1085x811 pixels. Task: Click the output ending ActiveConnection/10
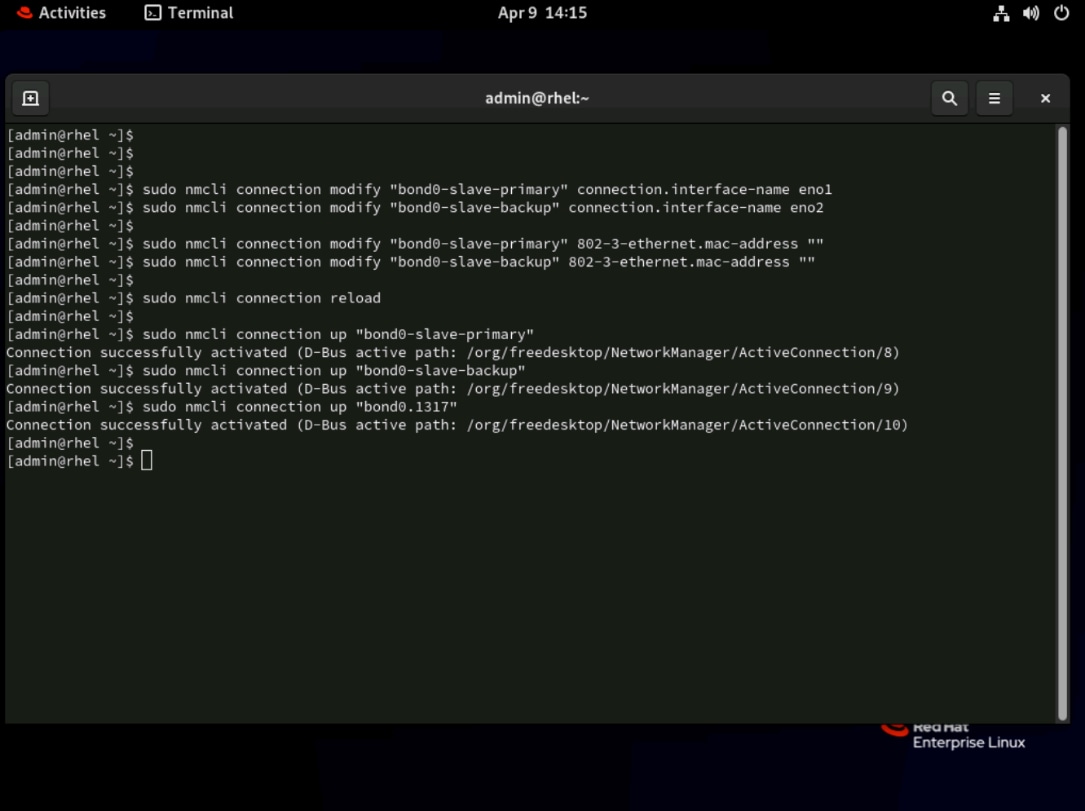coord(457,425)
